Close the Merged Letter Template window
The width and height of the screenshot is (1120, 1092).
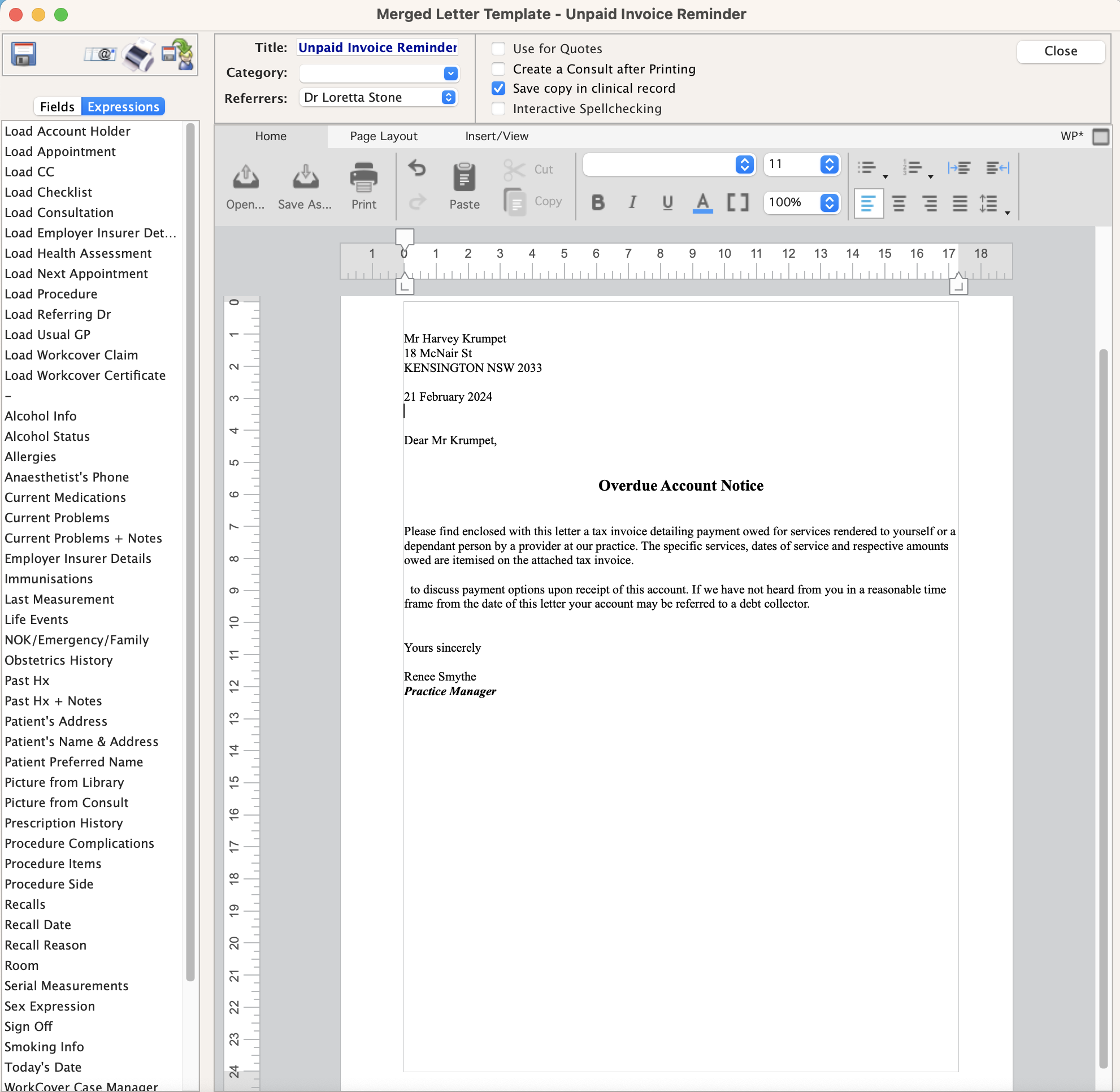pos(1060,51)
